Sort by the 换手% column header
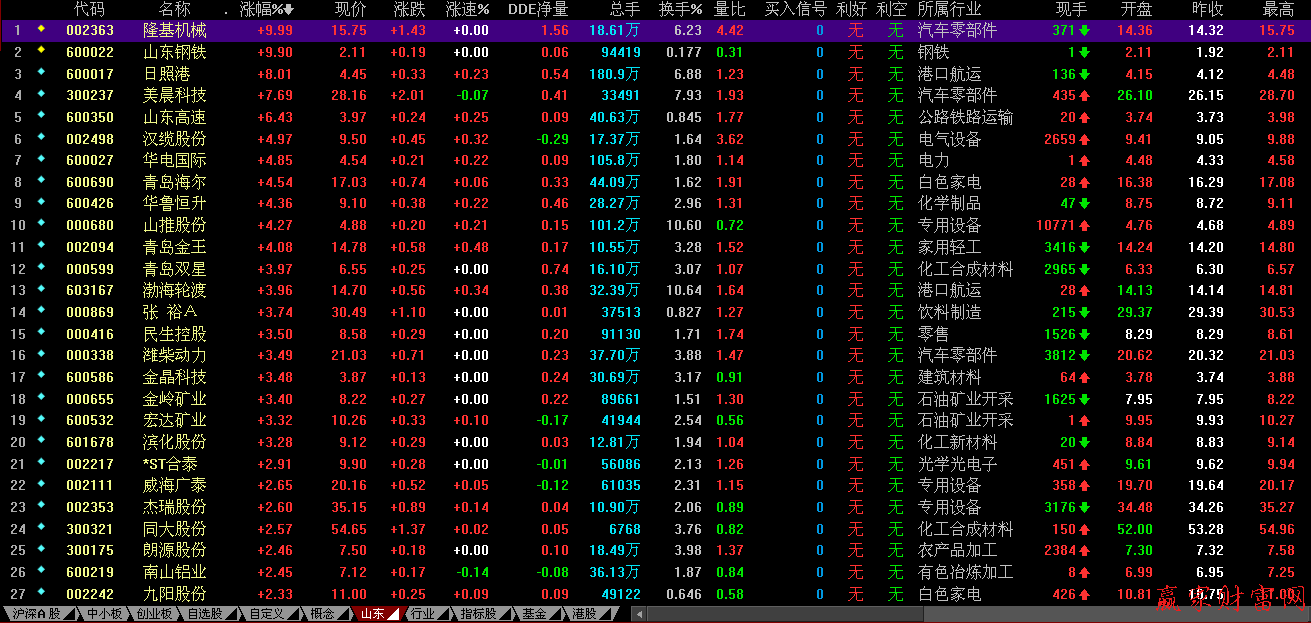This screenshot has height=623, width=1311. pyautogui.click(x=680, y=10)
